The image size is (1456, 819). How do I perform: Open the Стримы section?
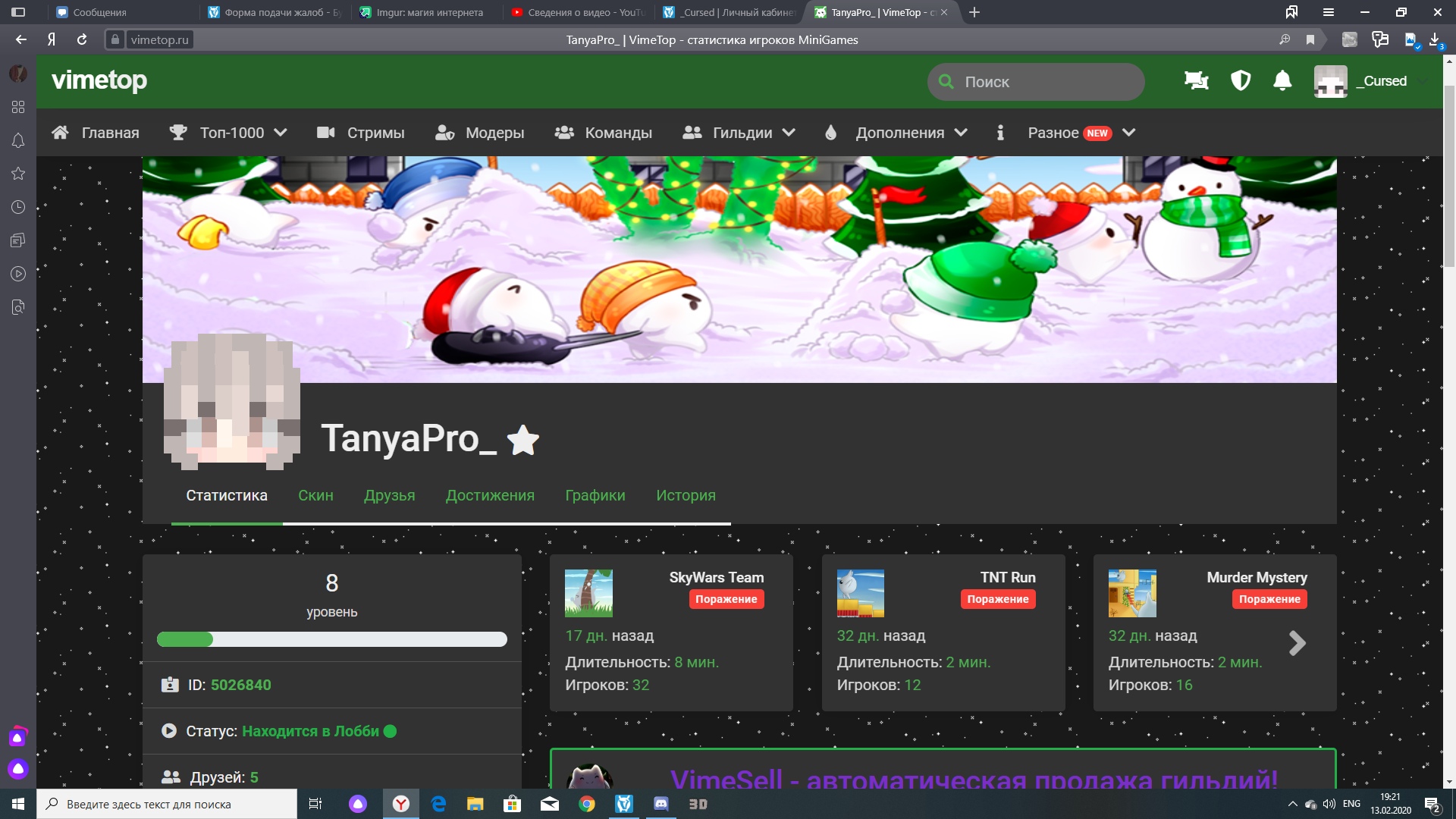(361, 133)
